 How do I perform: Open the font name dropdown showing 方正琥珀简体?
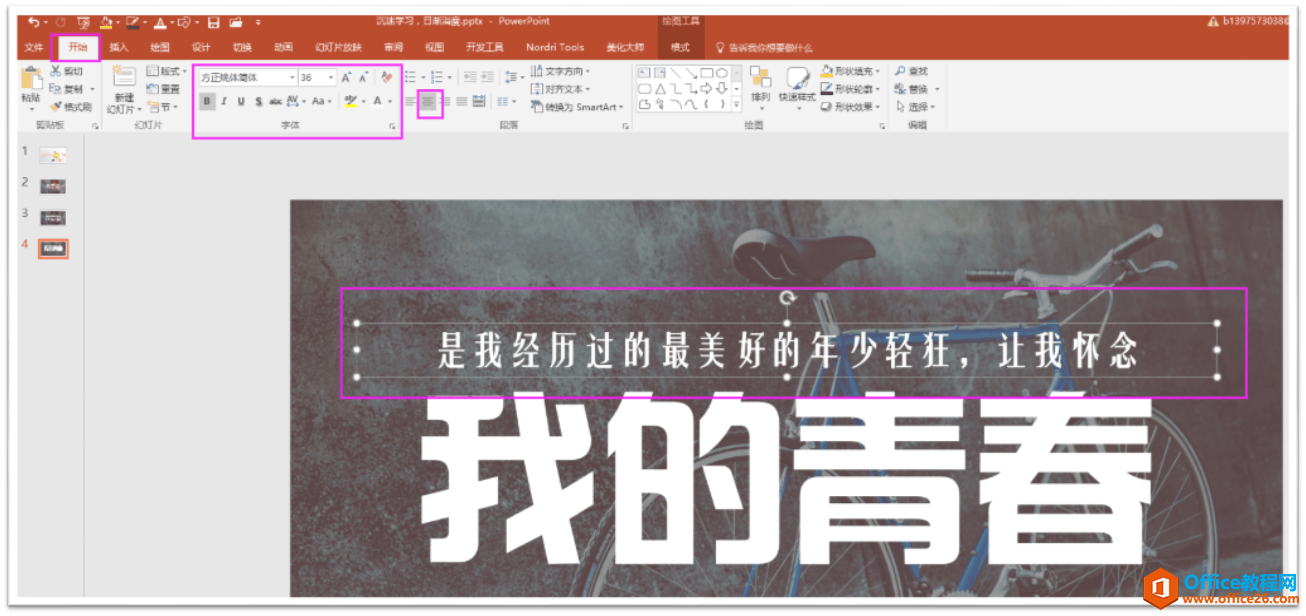pyautogui.click(x=291, y=77)
